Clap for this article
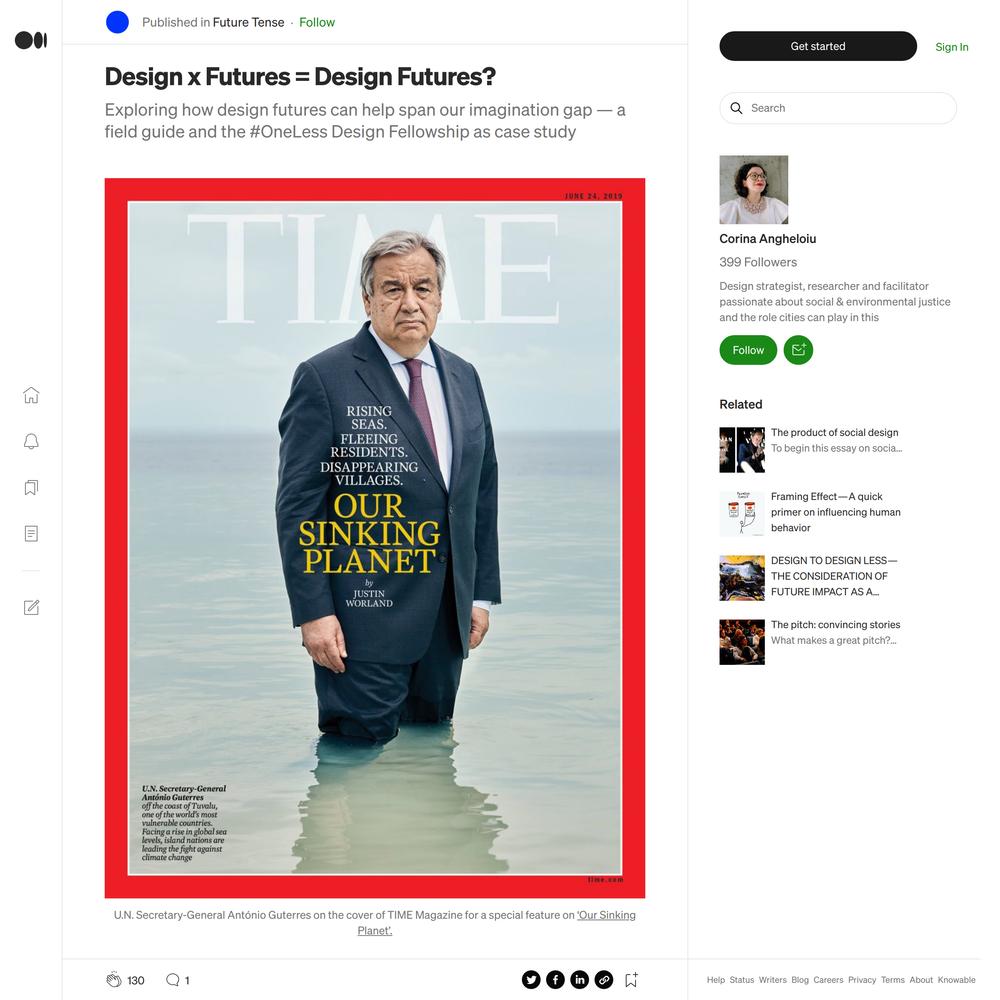 (x=114, y=980)
